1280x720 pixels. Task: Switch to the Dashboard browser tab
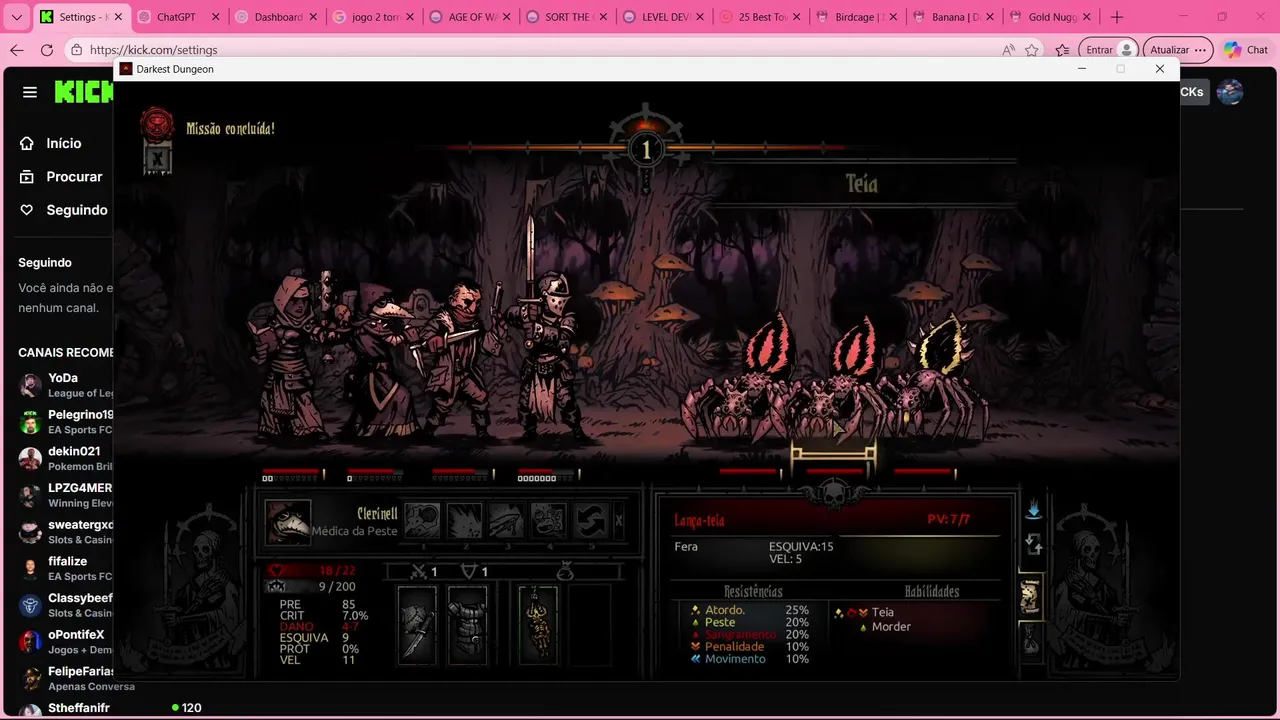275,17
